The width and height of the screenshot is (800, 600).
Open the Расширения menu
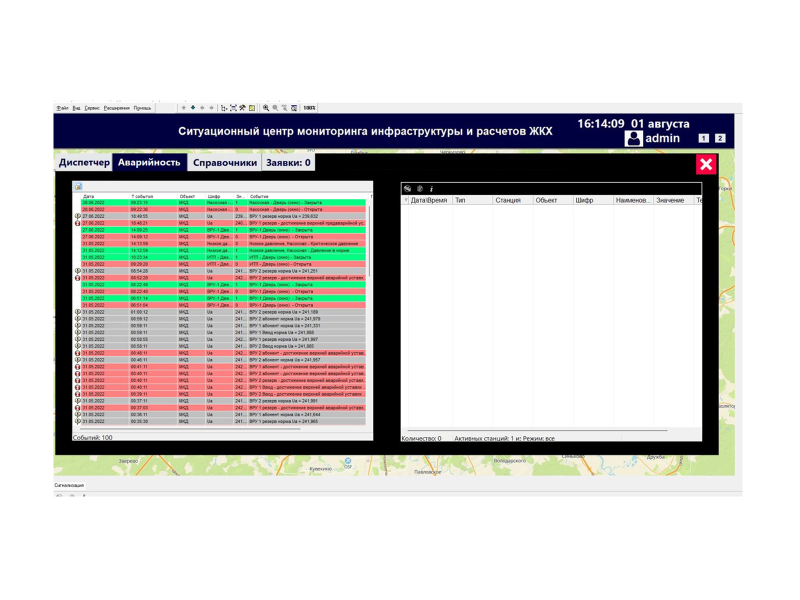click(x=116, y=108)
